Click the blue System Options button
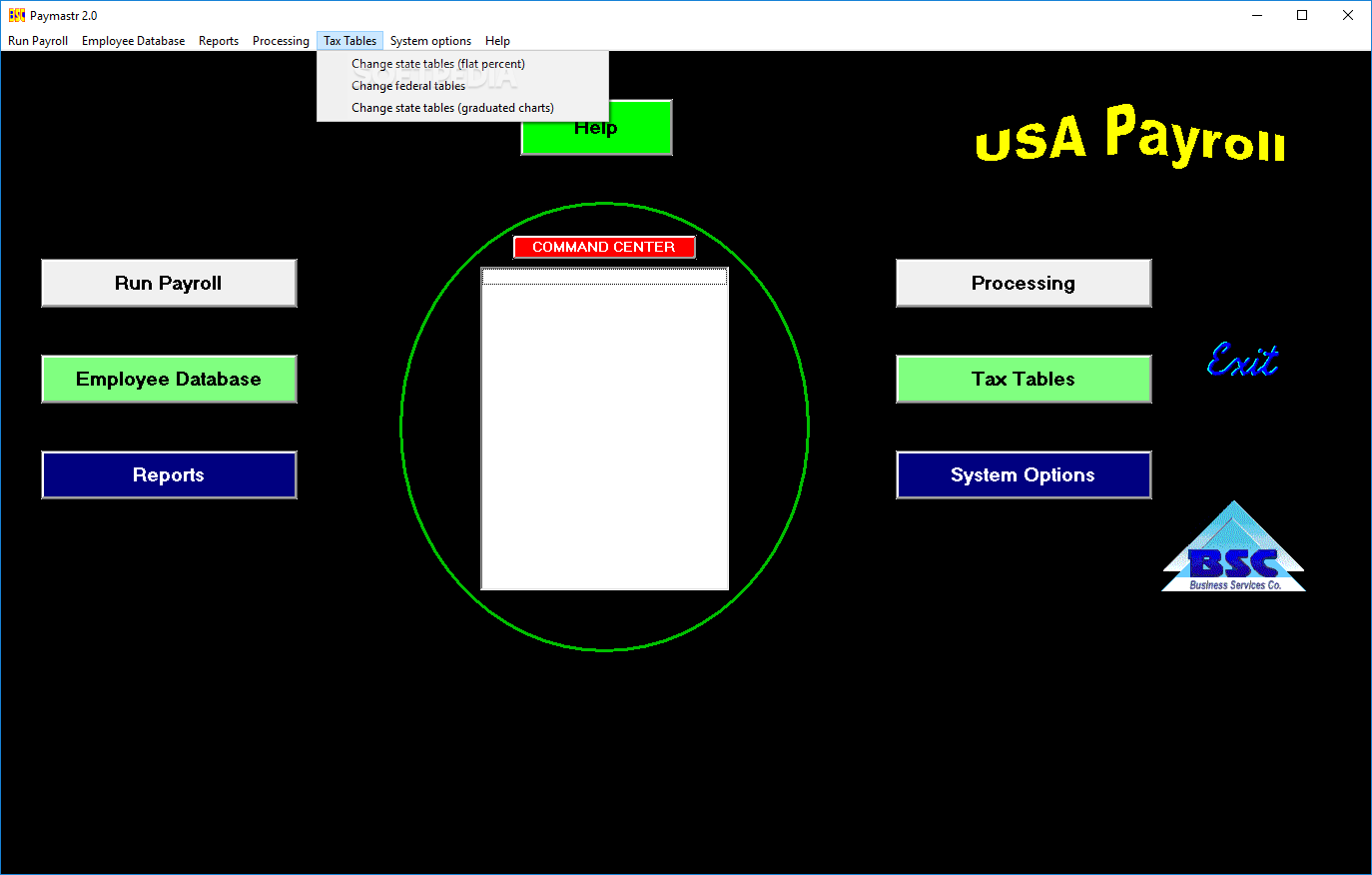The image size is (1372, 875). (x=1024, y=474)
